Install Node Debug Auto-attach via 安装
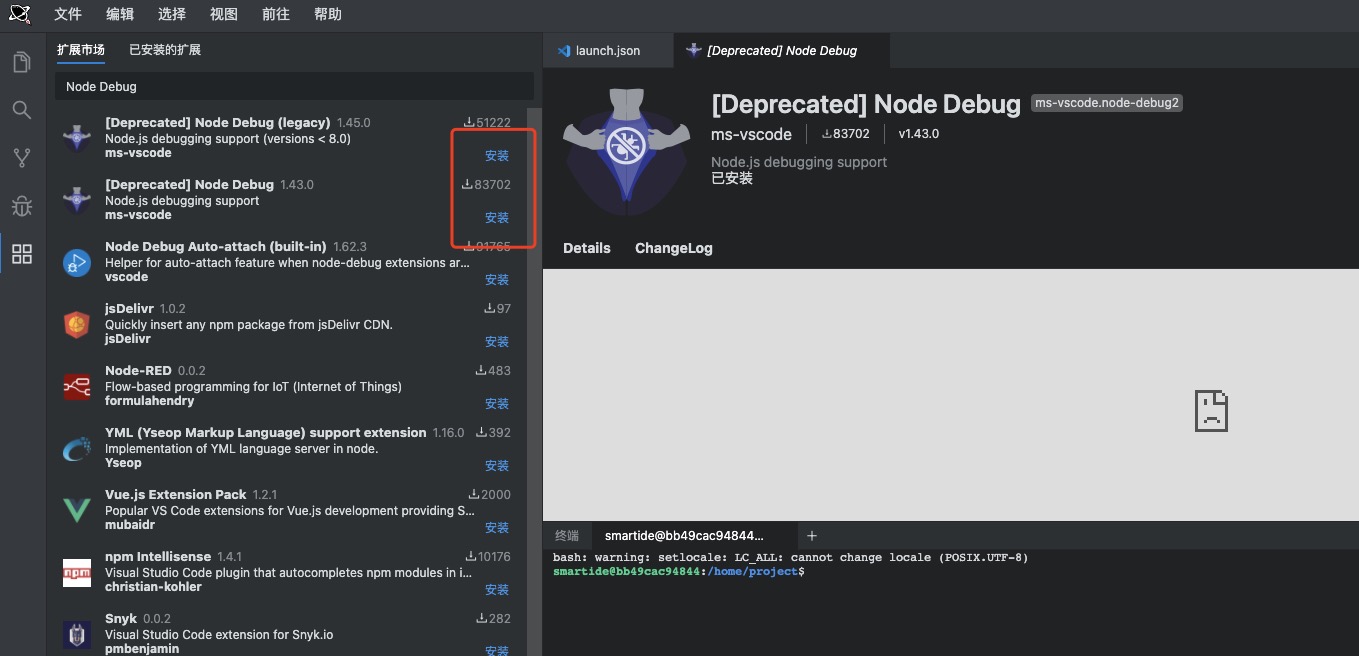Screen dimensions: 1359x656 [x=497, y=280]
